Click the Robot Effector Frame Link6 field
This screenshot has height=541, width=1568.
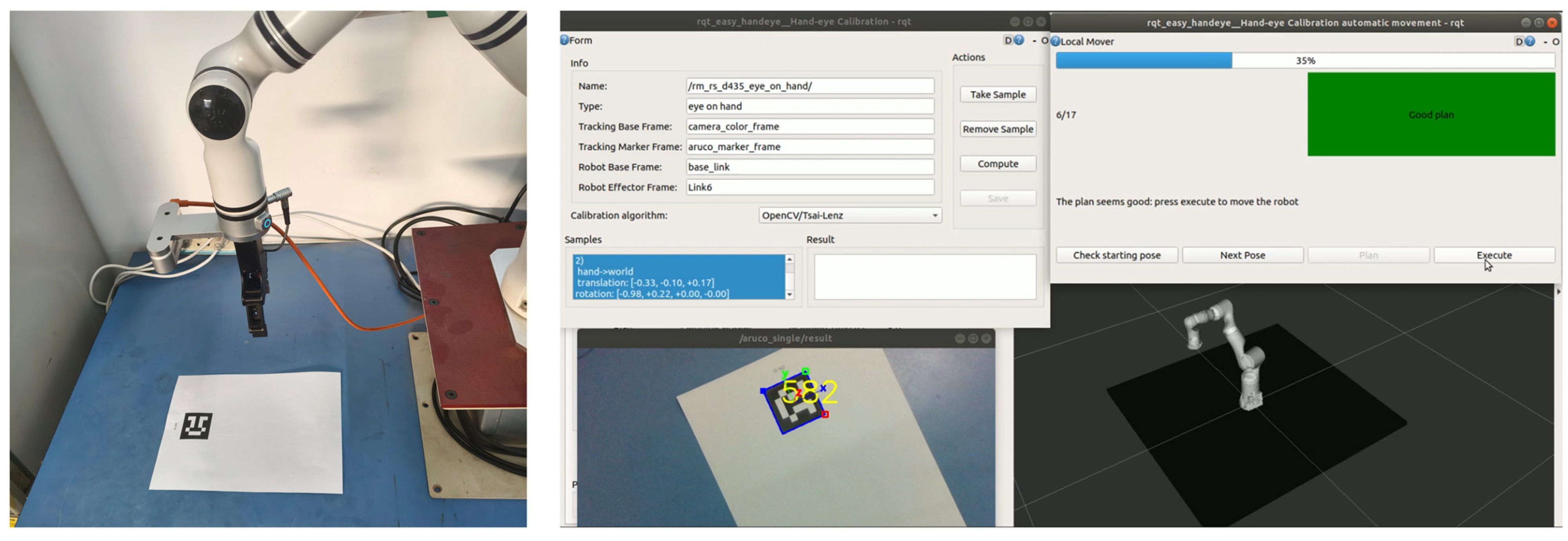[809, 188]
